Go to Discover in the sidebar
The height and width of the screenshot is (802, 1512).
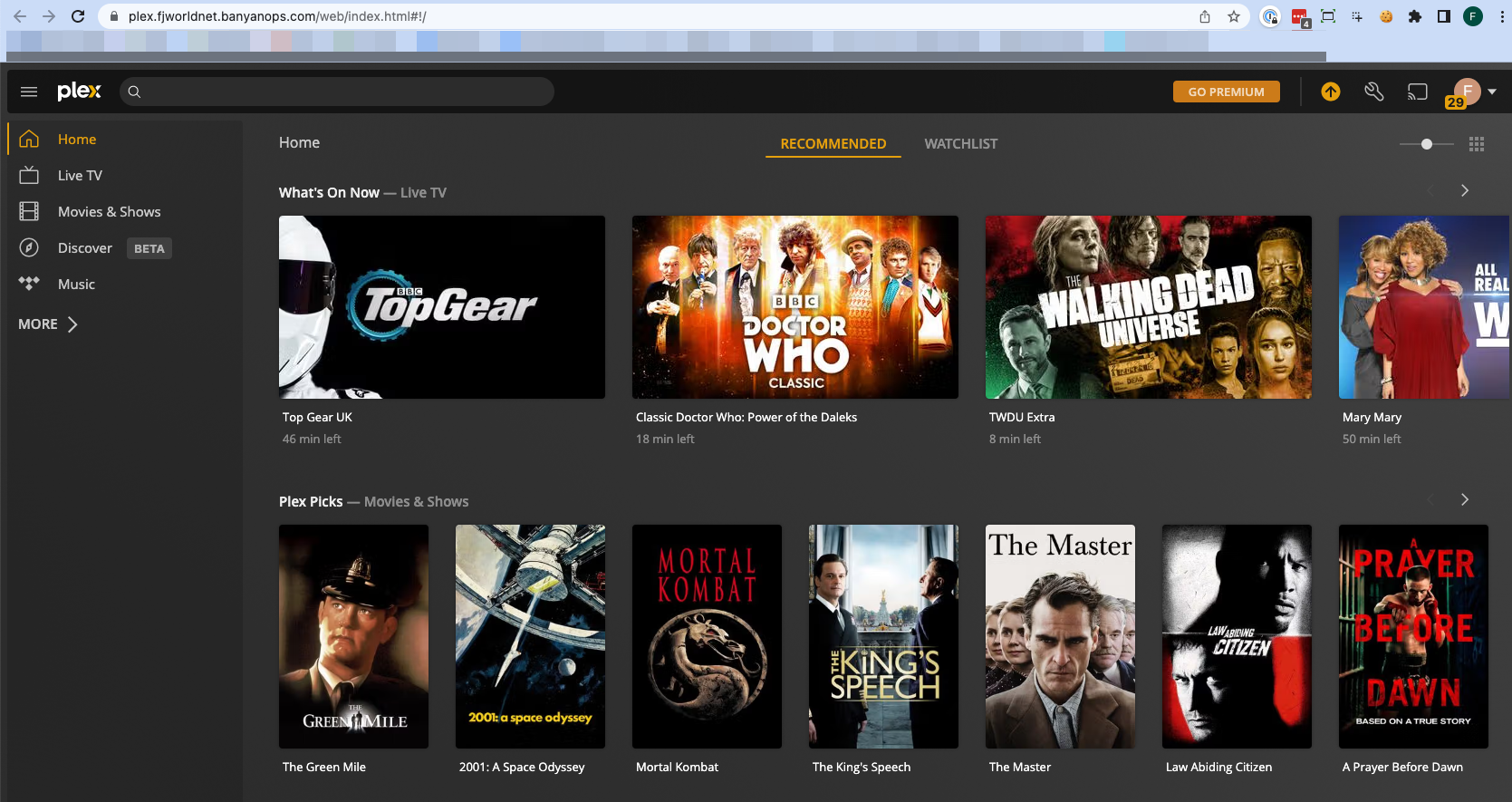point(85,248)
